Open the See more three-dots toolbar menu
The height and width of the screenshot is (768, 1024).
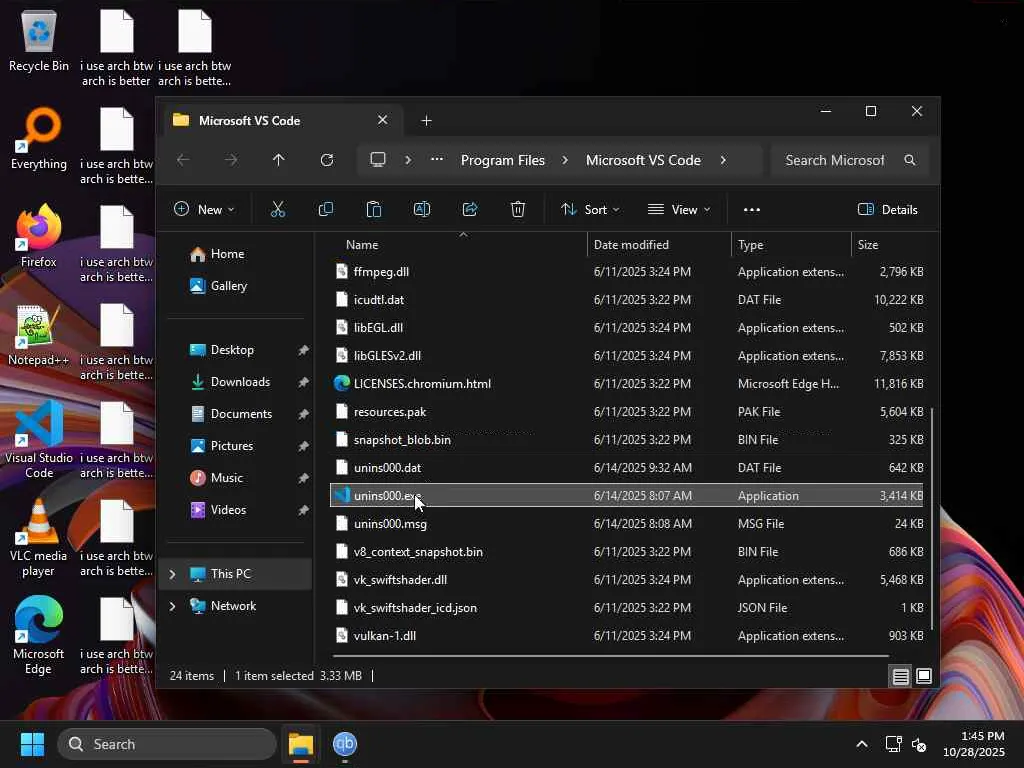(752, 210)
